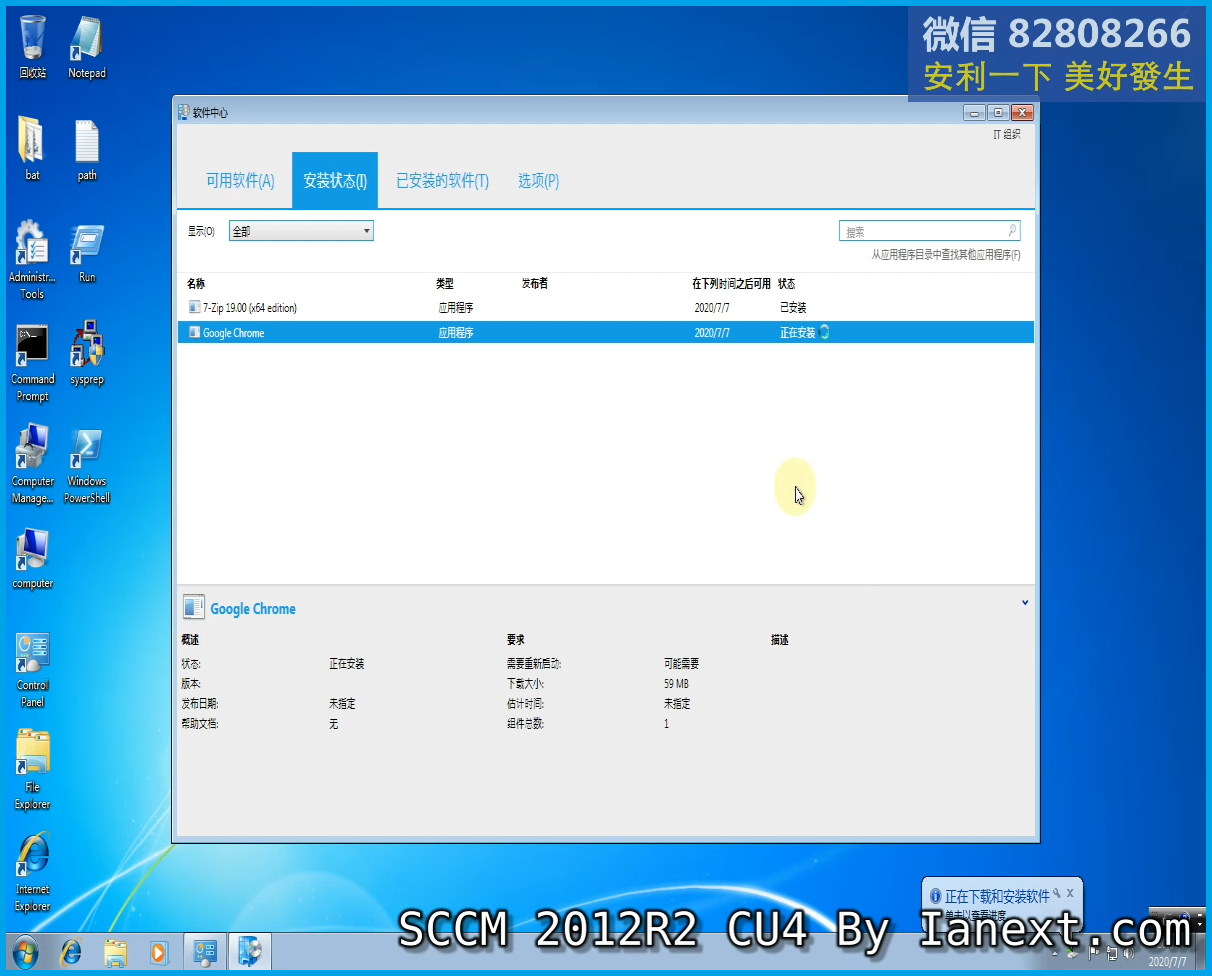This screenshot has height=976, width=1212.
Task: Open the Recycle Bin (回收站) desktop icon
Action: (32, 47)
